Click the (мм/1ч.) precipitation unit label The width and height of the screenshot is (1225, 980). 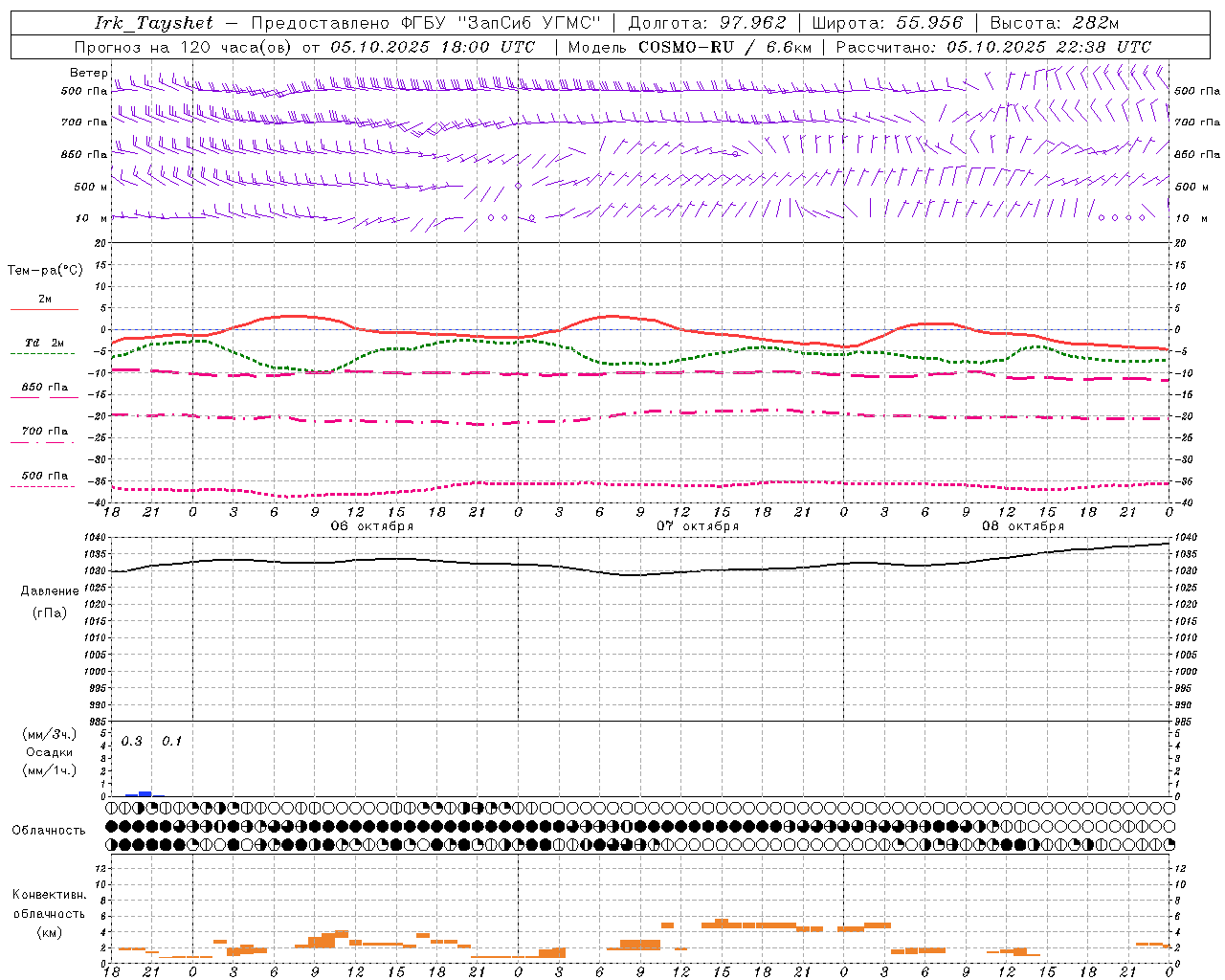click(49, 770)
